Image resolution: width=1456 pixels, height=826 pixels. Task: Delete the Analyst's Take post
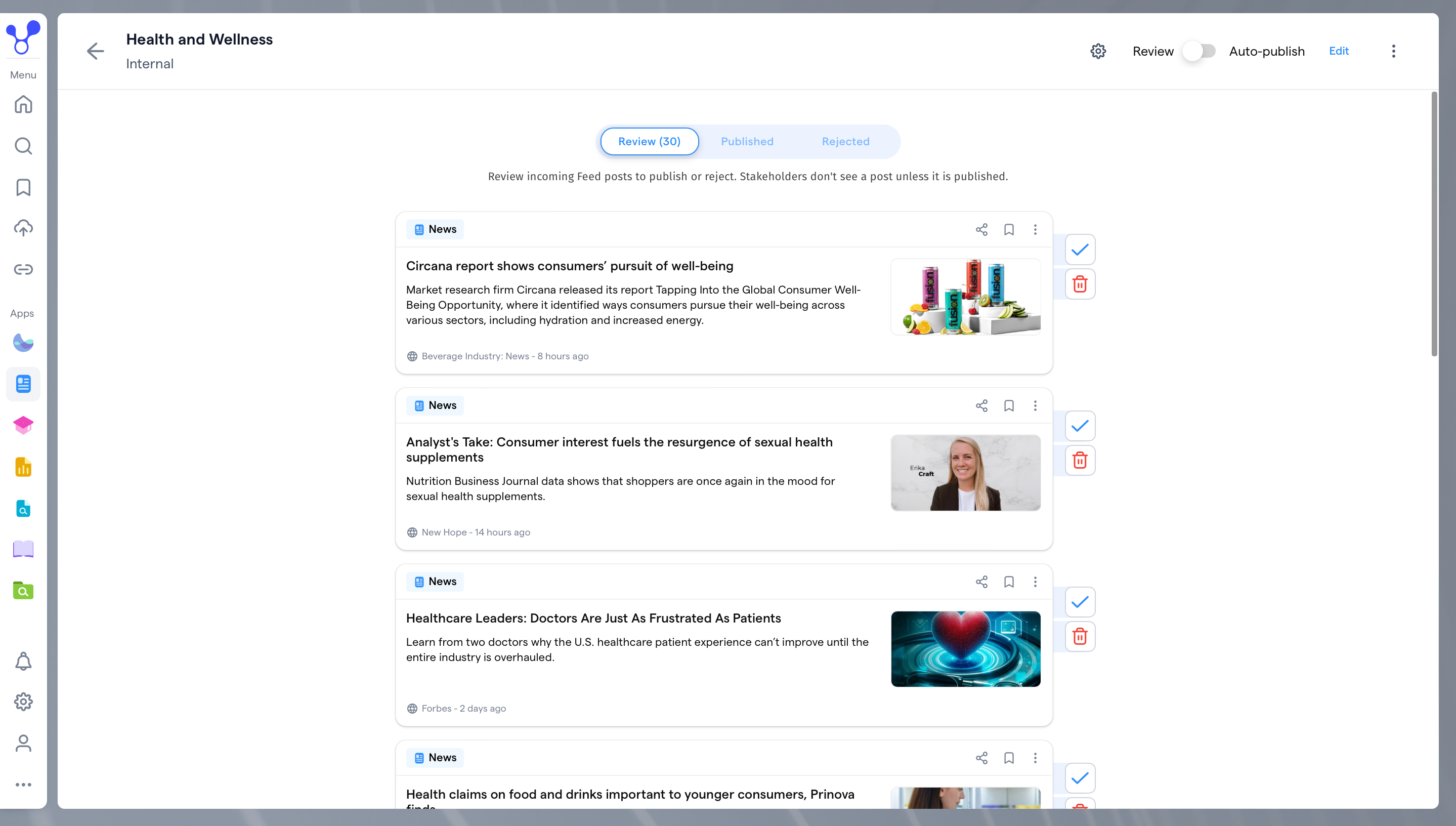pyautogui.click(x=1080, y=460)
